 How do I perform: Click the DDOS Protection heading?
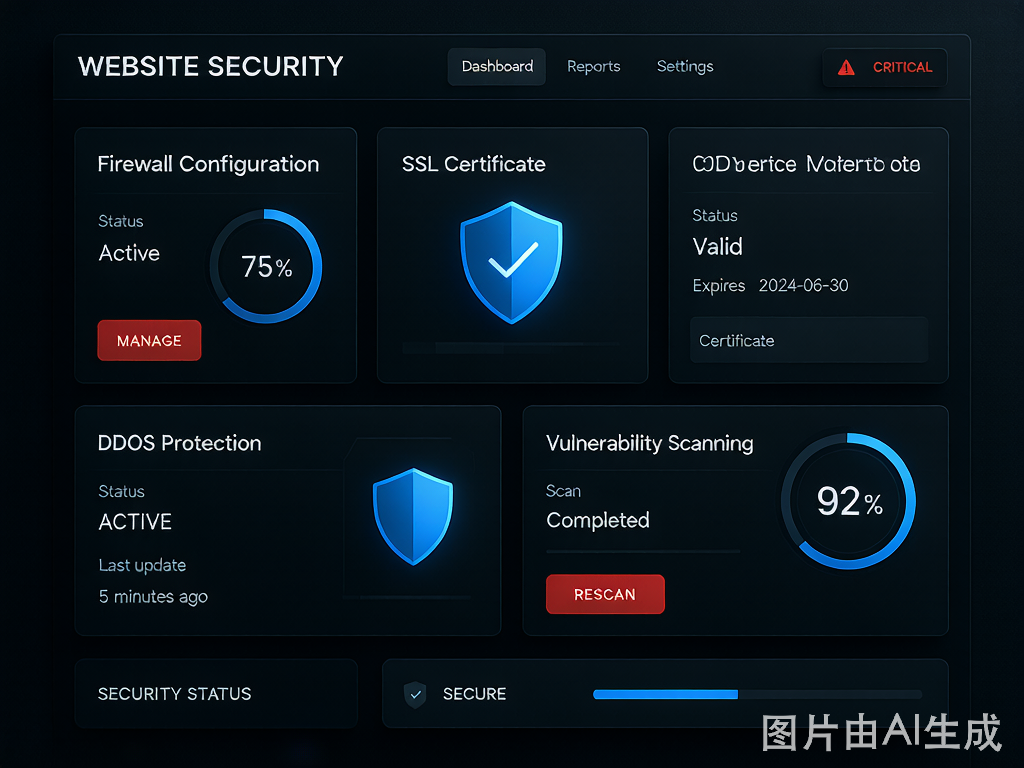180,443
